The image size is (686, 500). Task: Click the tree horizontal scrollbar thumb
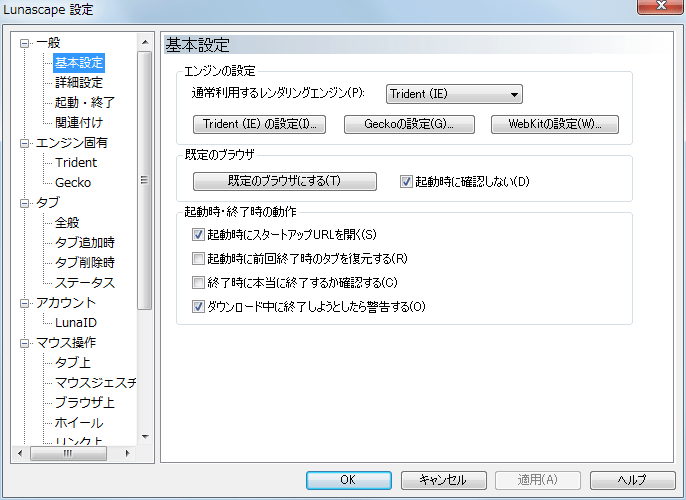[68, 454]
